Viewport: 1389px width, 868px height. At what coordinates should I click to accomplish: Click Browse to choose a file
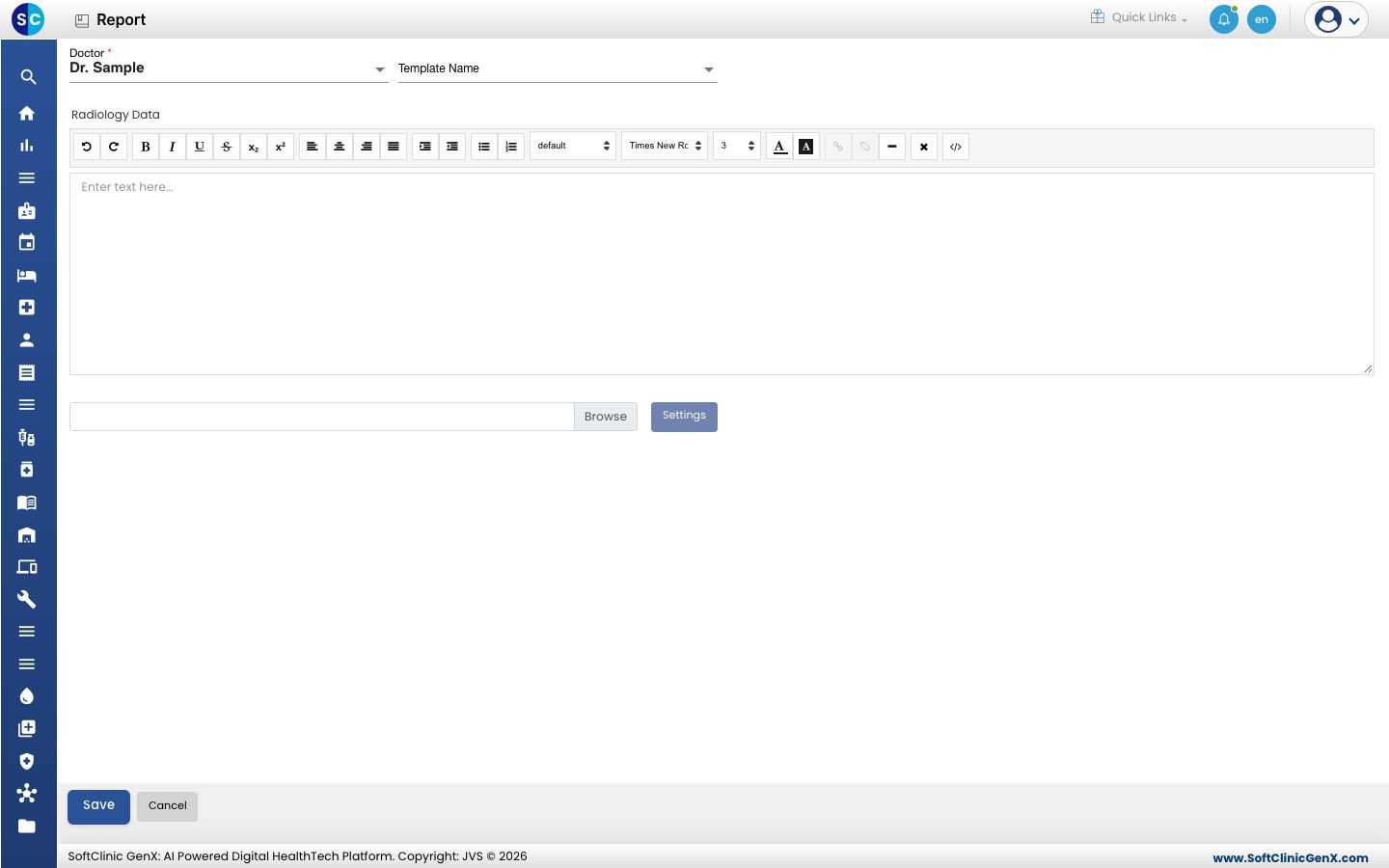[x=606, y=417]
